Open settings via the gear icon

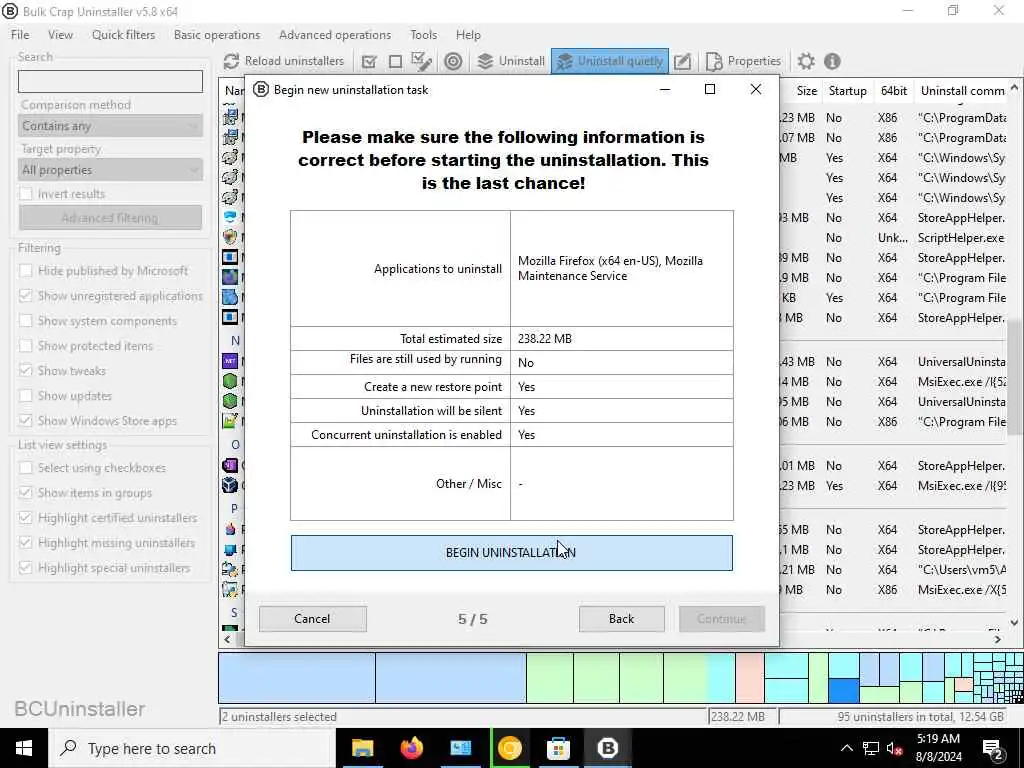(806, 61)
